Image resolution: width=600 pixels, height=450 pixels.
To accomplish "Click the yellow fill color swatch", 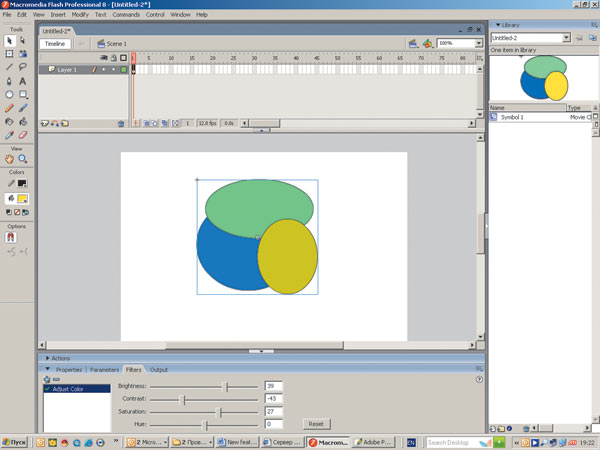I will click(22, 199).
